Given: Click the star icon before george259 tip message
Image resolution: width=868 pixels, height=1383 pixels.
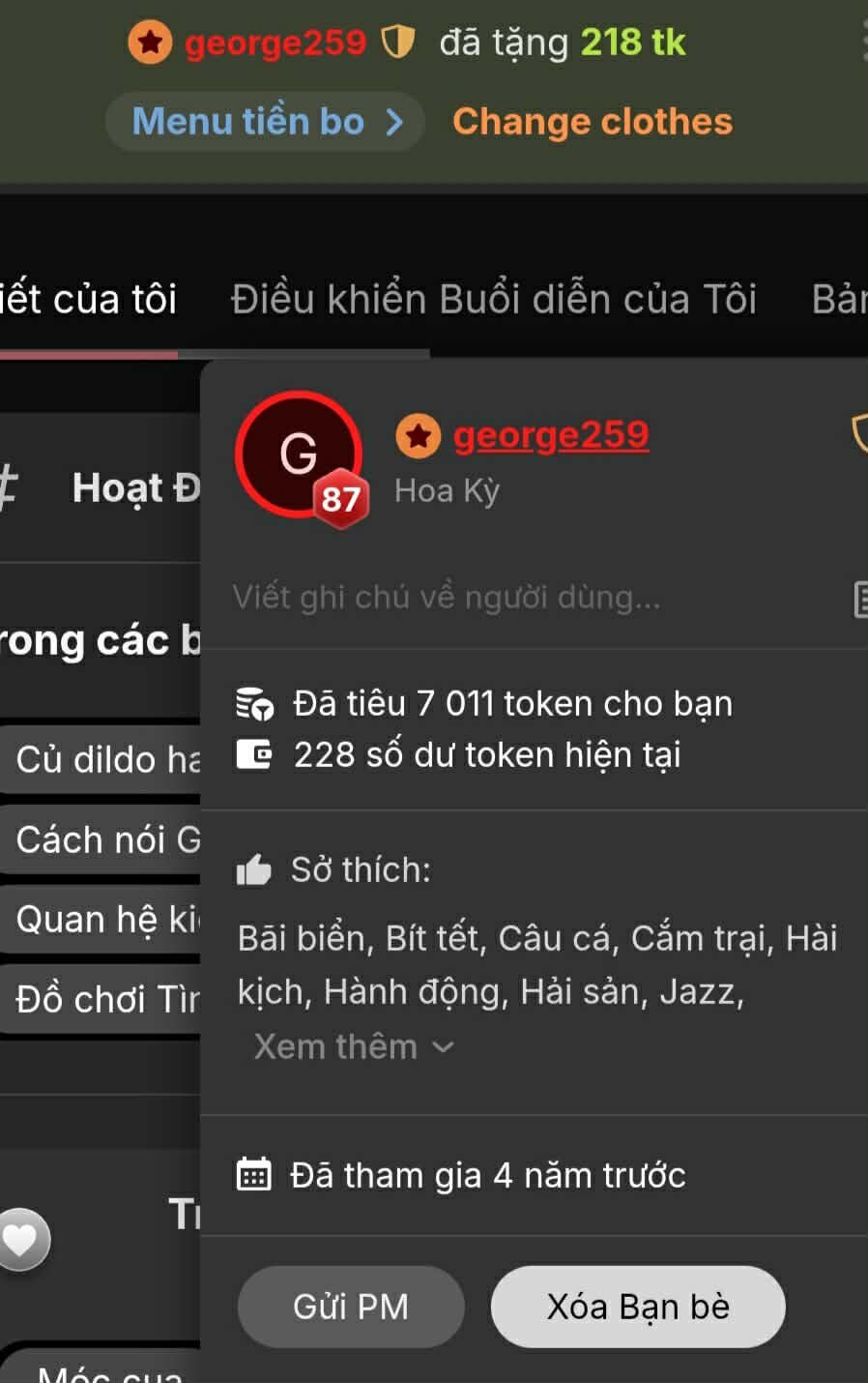Looking at the screenshot, I should pos(150,43).
